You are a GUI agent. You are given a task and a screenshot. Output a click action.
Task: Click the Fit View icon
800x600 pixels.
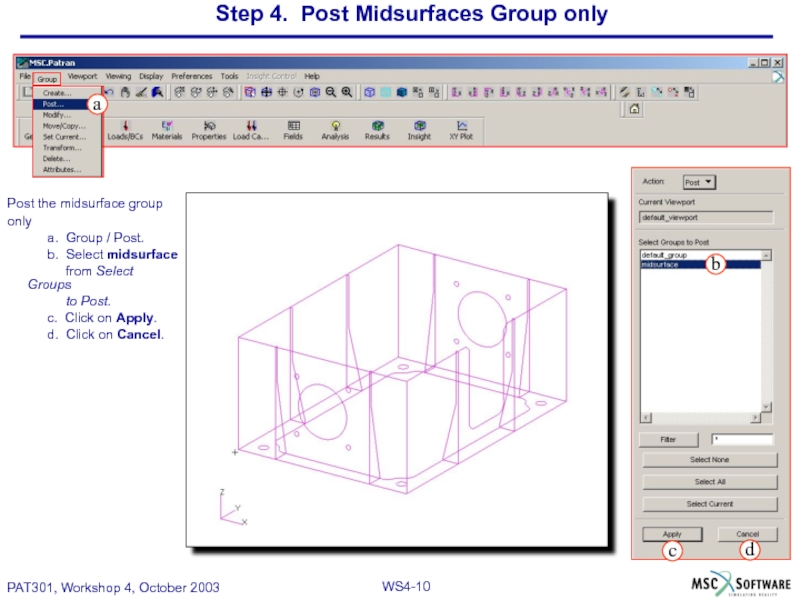[266, 92]
